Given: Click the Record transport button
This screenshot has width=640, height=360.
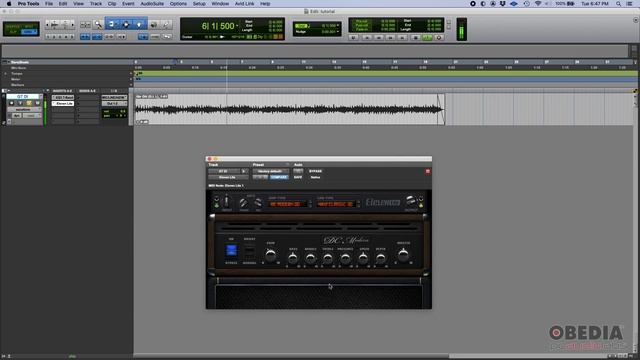Looking at the screenshot, I should click(439, 38).
